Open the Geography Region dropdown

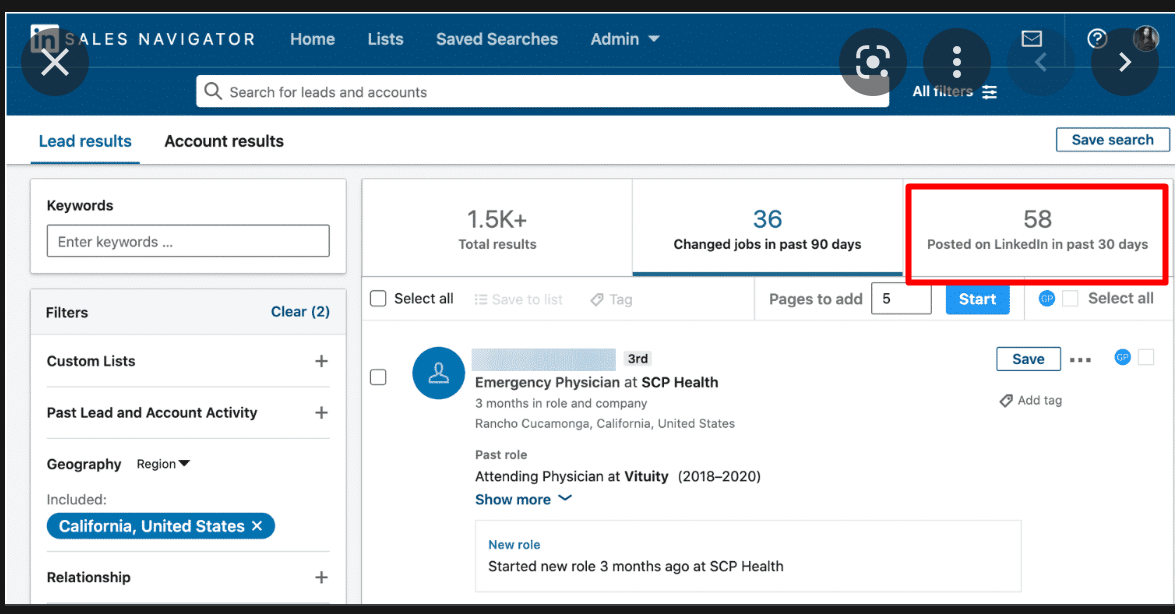coord(163,464)
